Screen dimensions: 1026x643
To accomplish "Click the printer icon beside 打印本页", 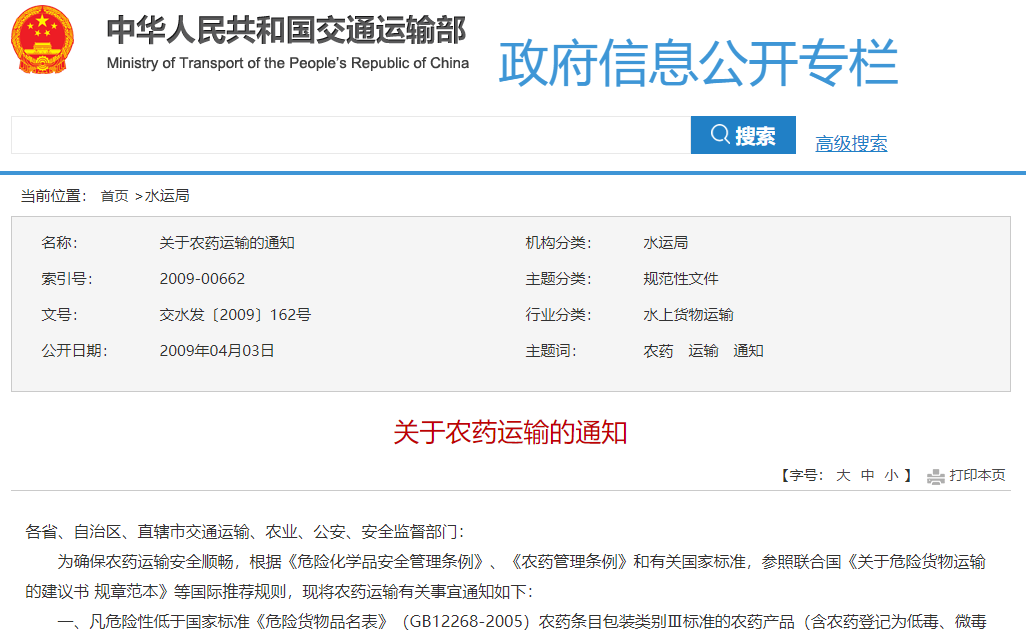I will tap(935, 476).
